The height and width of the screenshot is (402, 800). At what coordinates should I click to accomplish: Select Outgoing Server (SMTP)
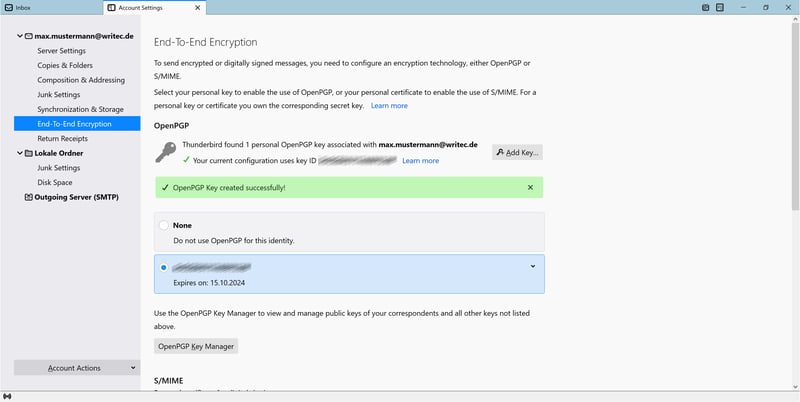point(77,197)
